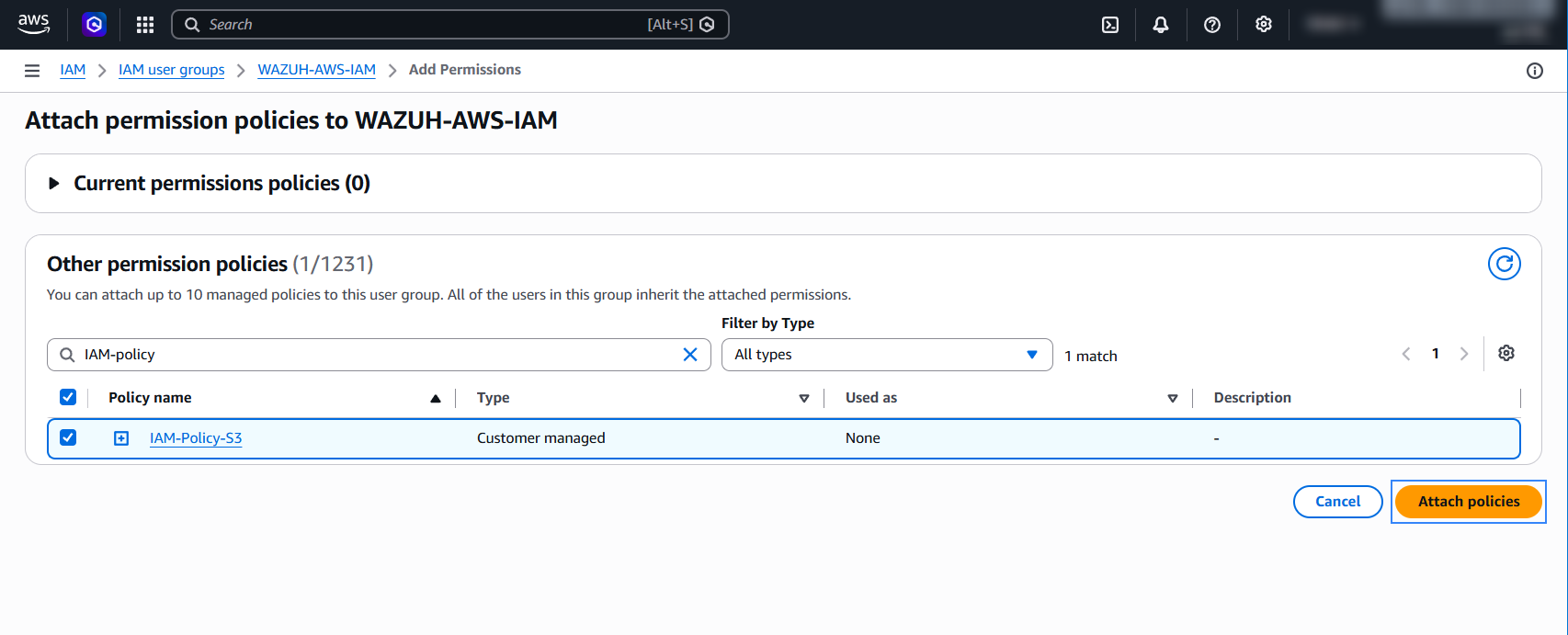Expand the IAM-Policy-S3 row details
Viewport: 1568px width, 635px height.
pos(121,438)
